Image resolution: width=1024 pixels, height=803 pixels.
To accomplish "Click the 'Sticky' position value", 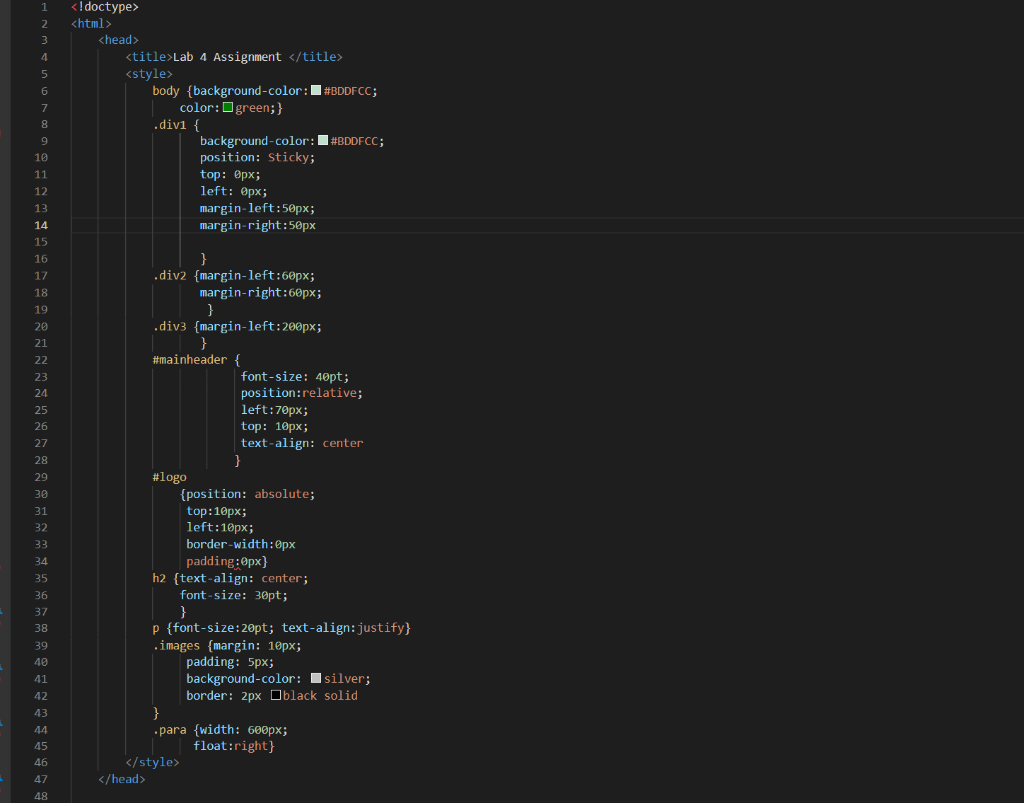I will point(288,157).
